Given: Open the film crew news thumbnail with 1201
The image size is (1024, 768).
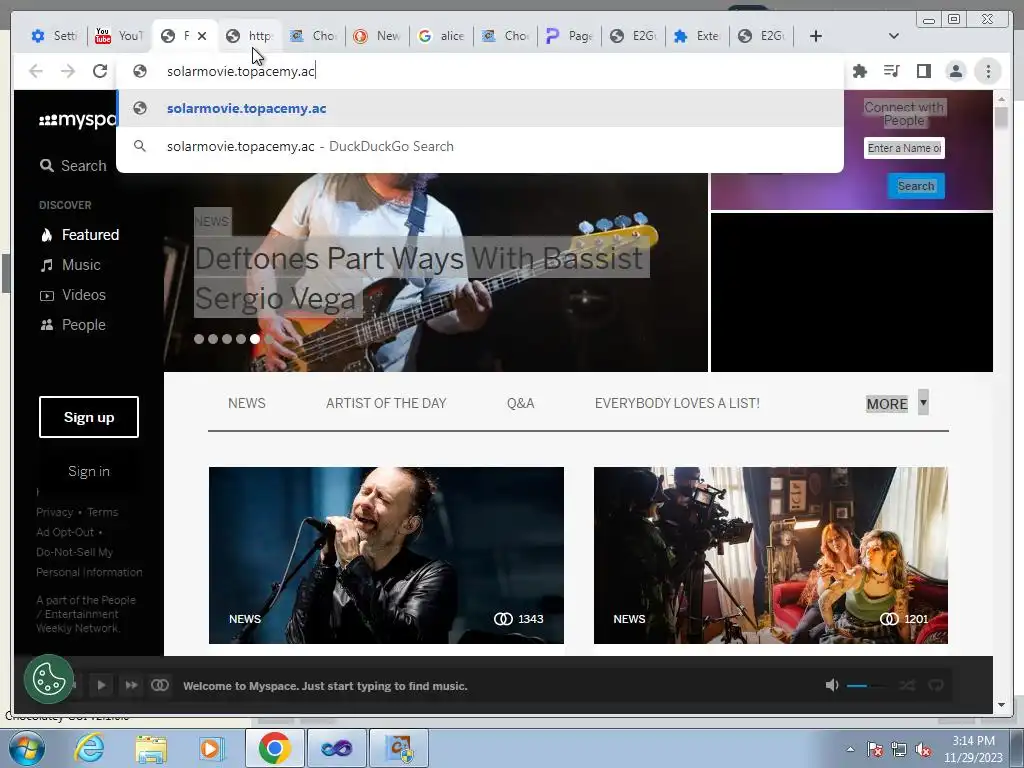Looking at the screenshot, I should (x=771, y=555).
